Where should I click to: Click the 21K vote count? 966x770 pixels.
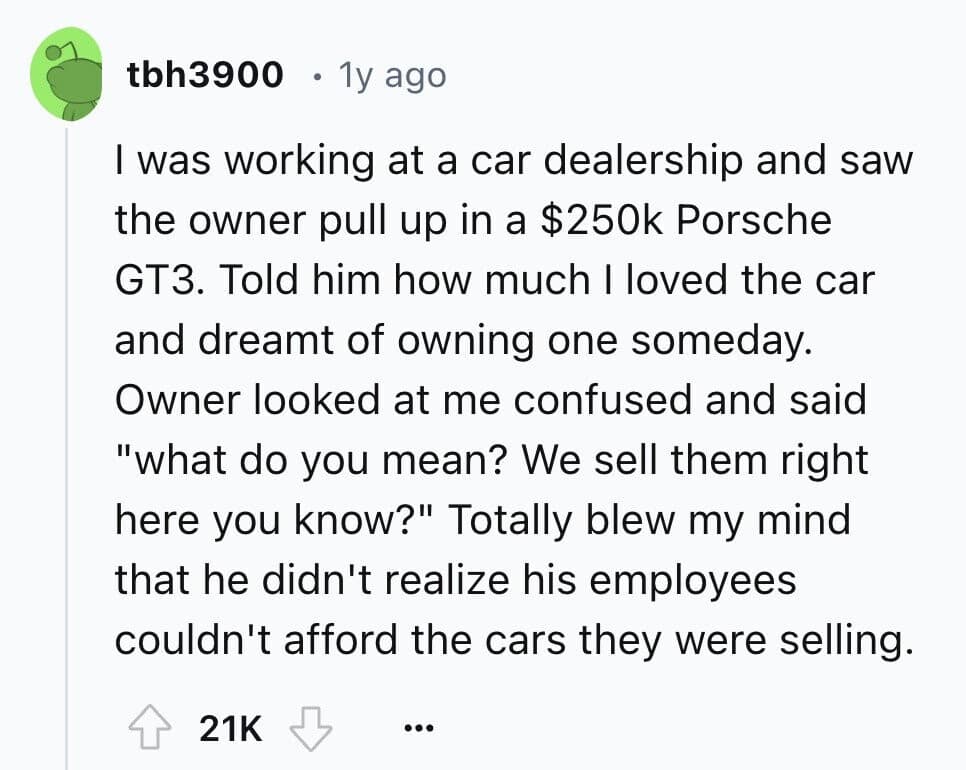(x=231, y=729)
